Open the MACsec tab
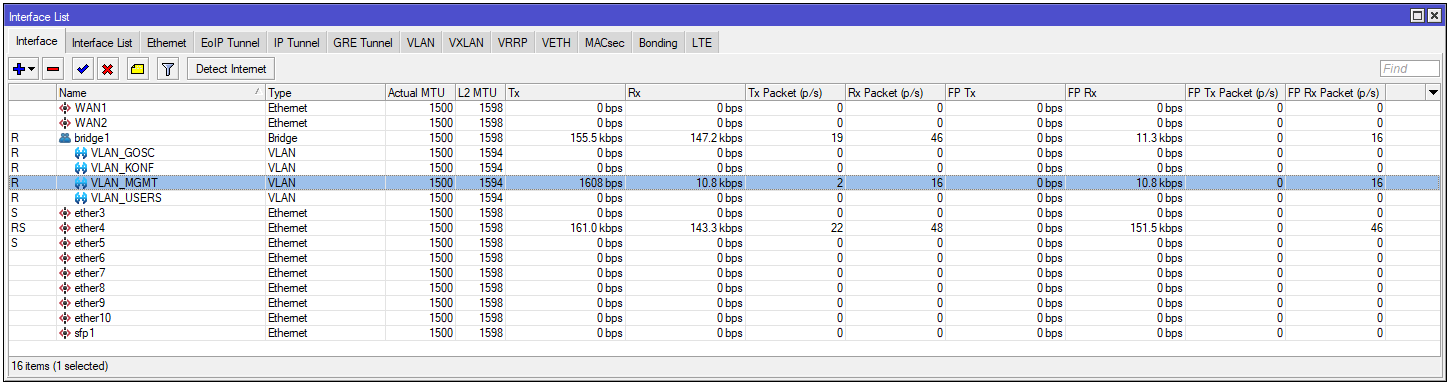The height and width of the screenshot is (382, 1452). click(606, 43)
